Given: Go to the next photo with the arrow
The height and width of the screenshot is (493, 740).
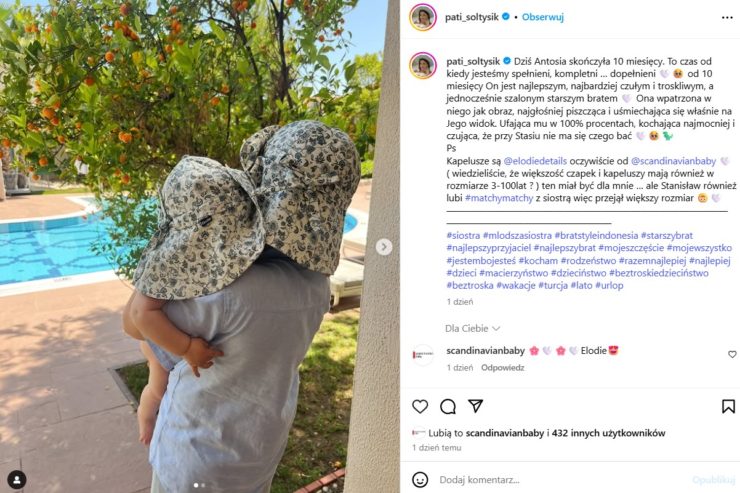Looking at the screenshot, I should (384, 247).
